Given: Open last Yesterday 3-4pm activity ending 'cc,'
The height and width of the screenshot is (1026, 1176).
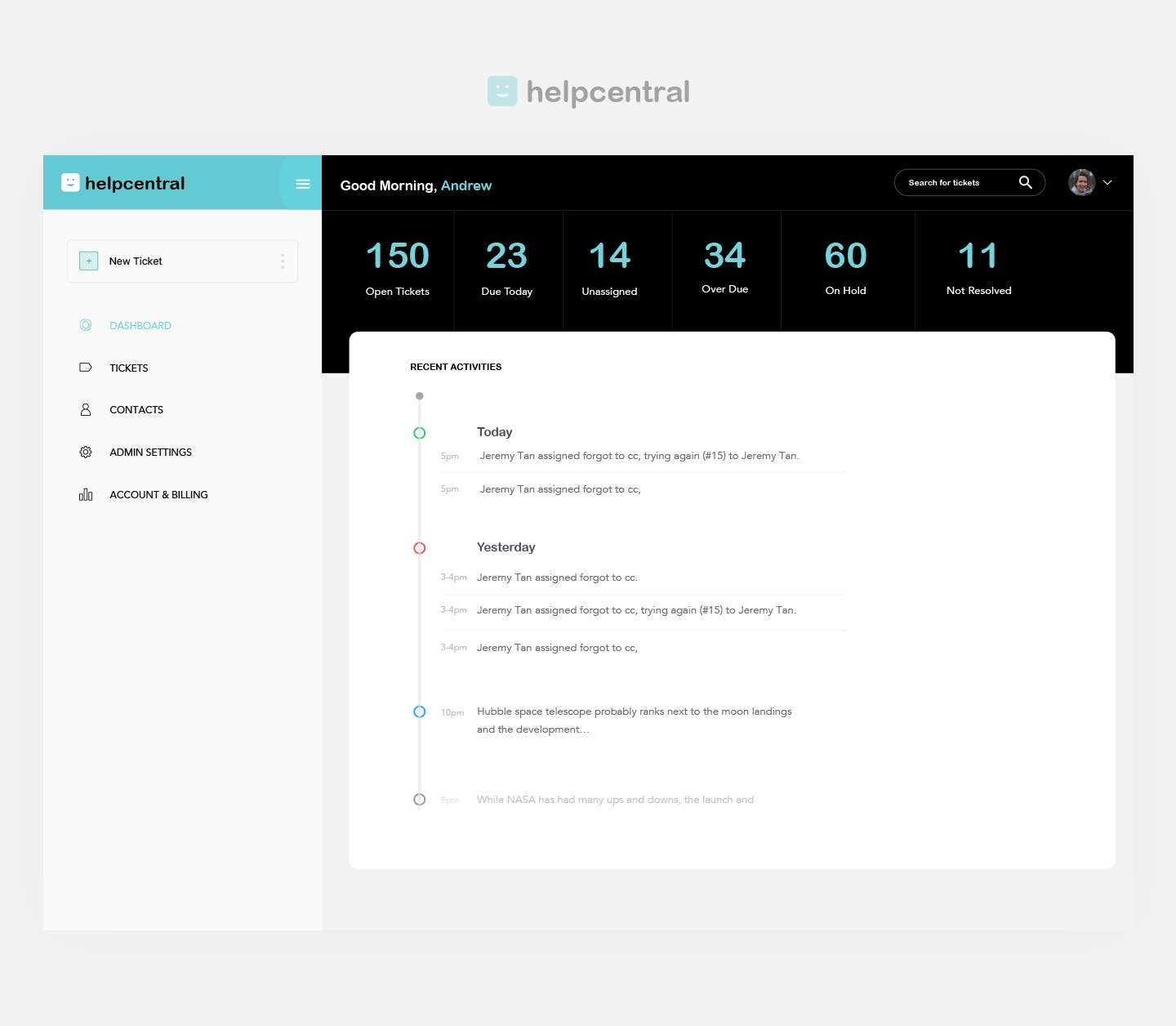Looking at the screenshot, I should 557,648.
